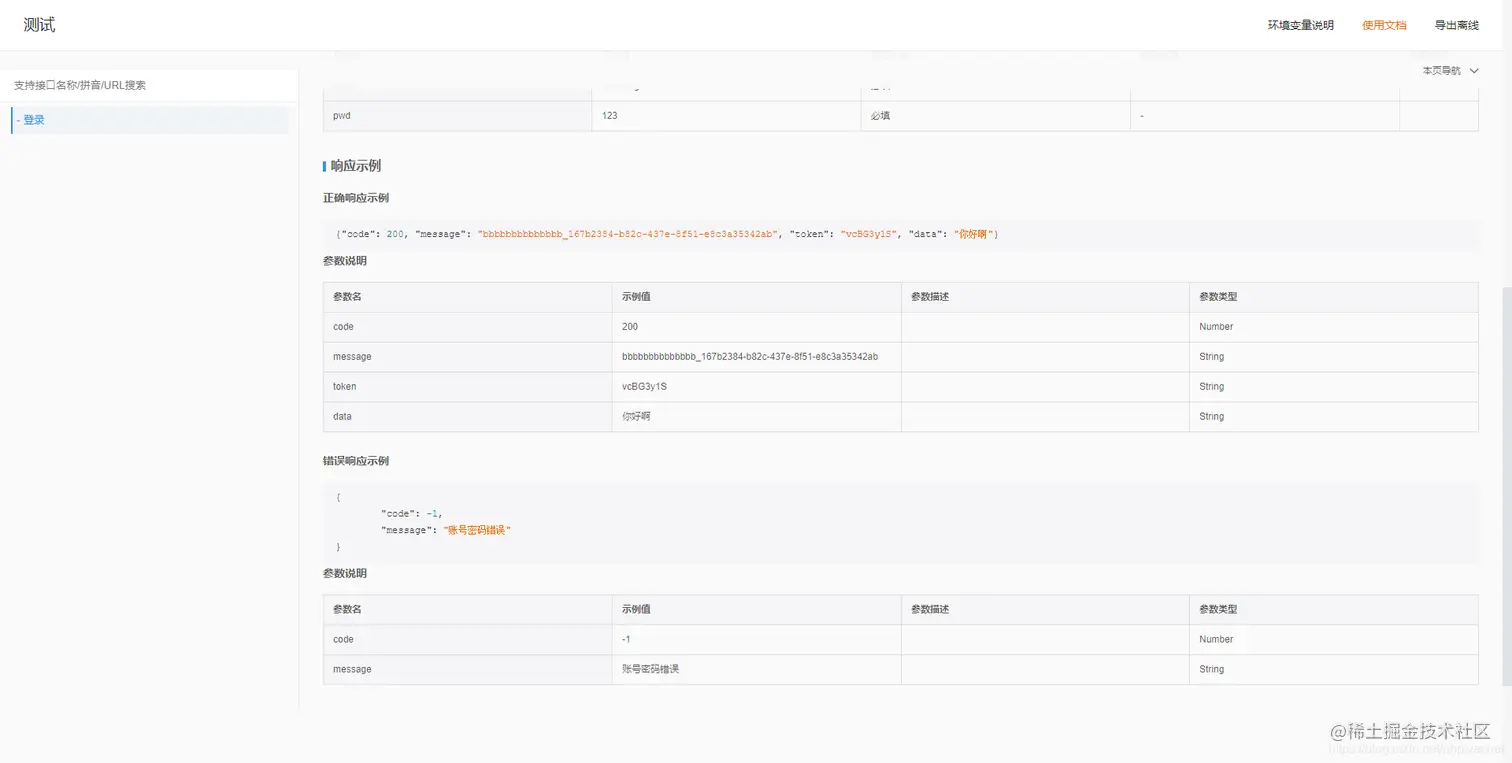This screenshot has height=763, width=1512.
Task: Click the 参数说明 label under the error JSON
Action: pyautogui.click(x=345, y=574)
